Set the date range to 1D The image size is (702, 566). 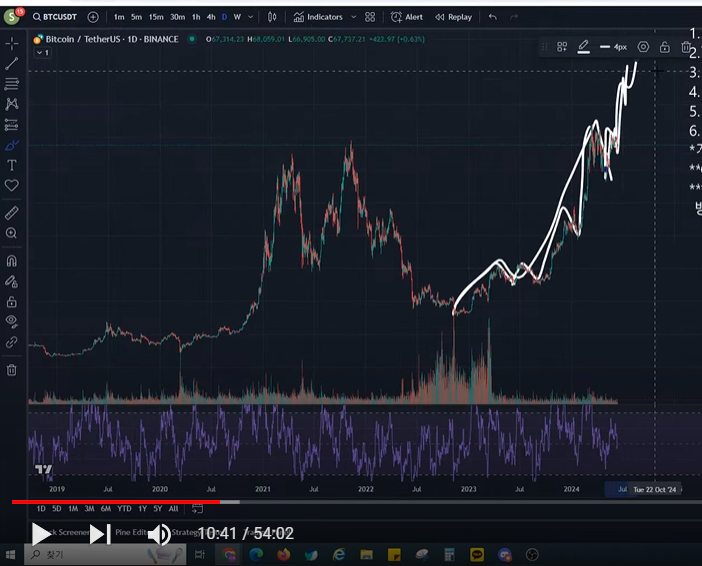click(41, 508)
